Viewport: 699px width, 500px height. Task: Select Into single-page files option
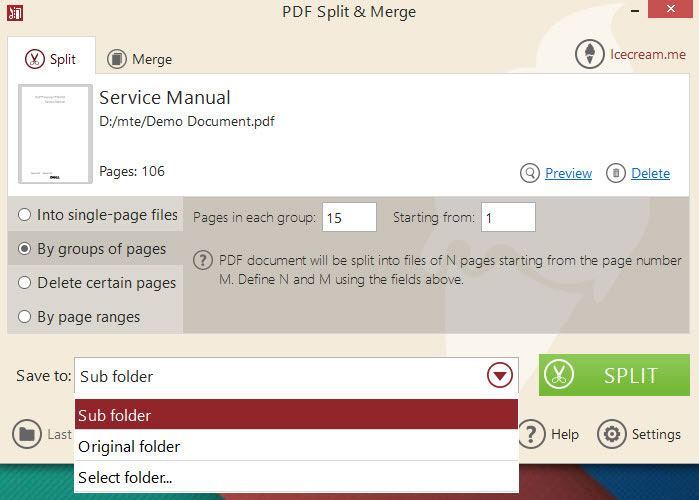tap(98, 215)
